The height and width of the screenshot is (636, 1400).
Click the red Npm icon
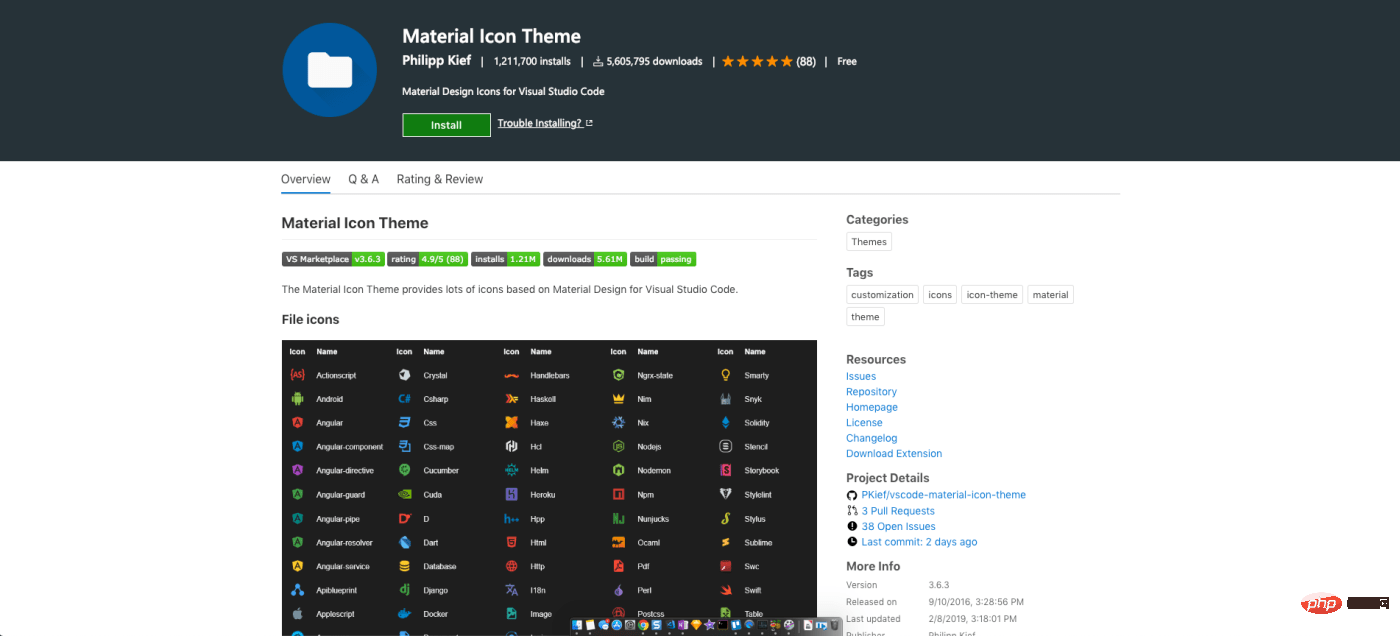tap(618, 494)
